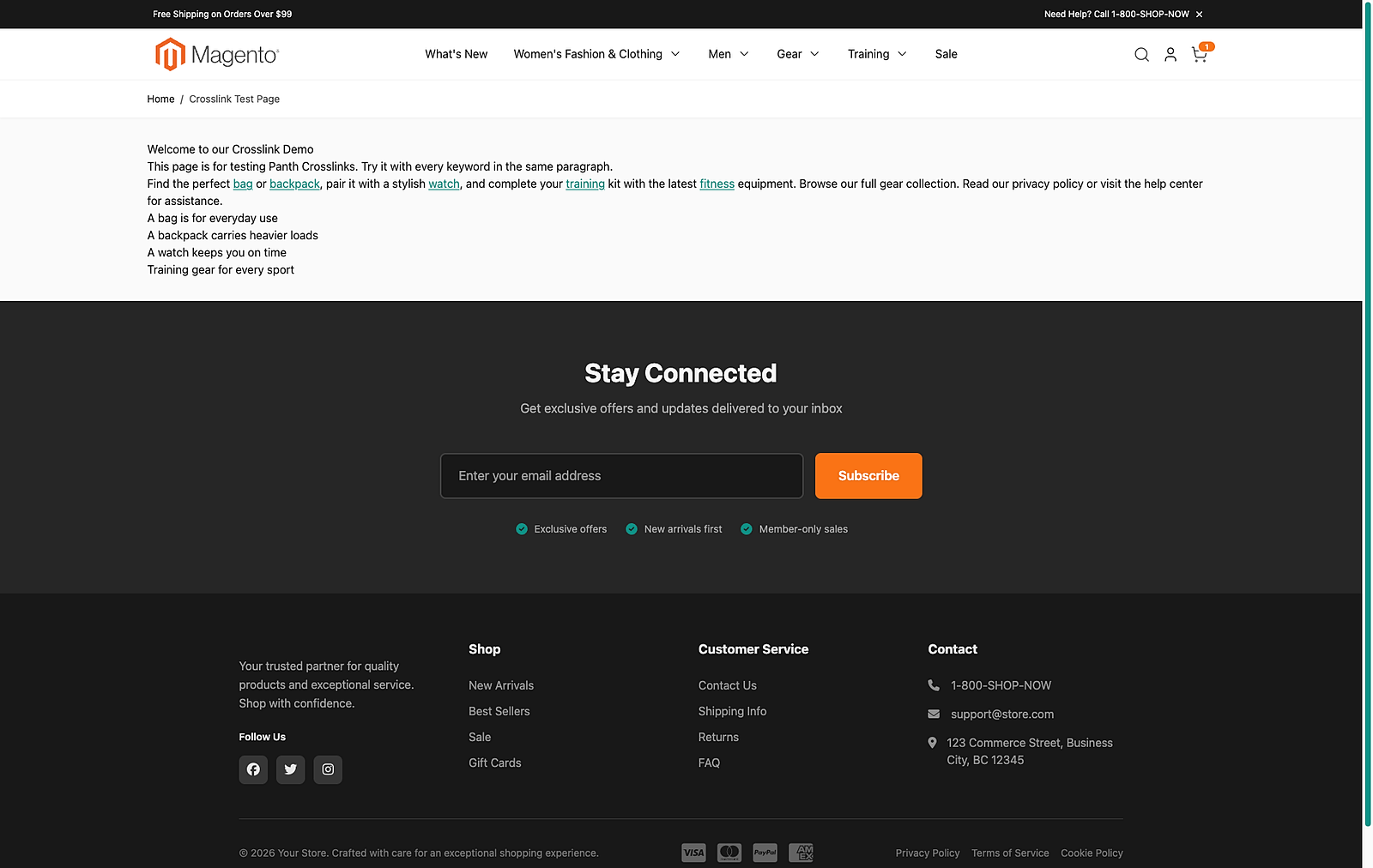Open the Facebook social icon
Viewport: 1373px width, 868px height.
(x=252, y=769)
